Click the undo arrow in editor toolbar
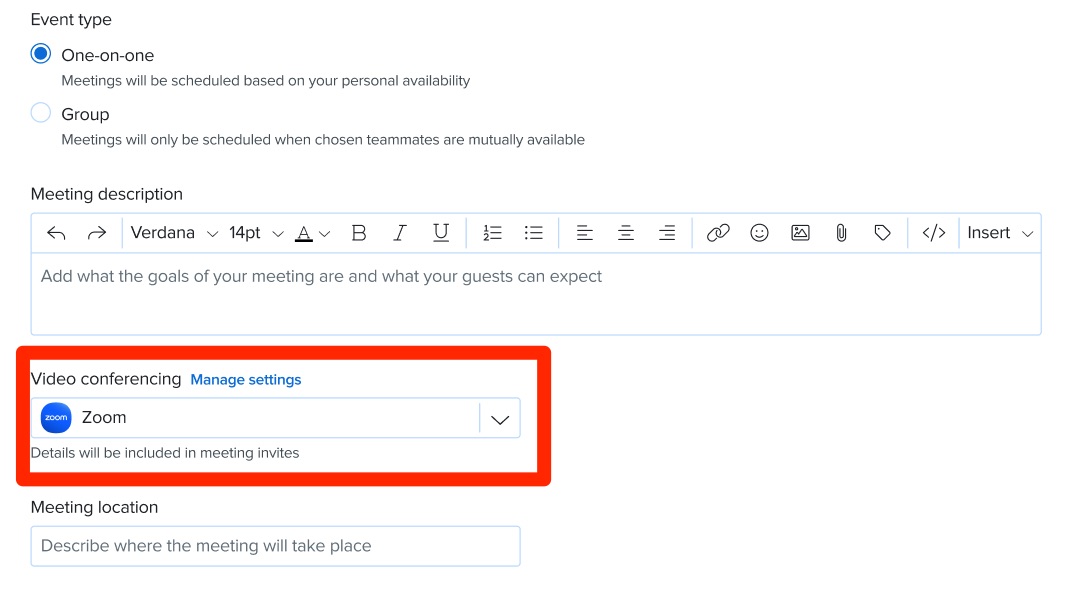This screenshot has height=596, width=1070. (56, 233)
